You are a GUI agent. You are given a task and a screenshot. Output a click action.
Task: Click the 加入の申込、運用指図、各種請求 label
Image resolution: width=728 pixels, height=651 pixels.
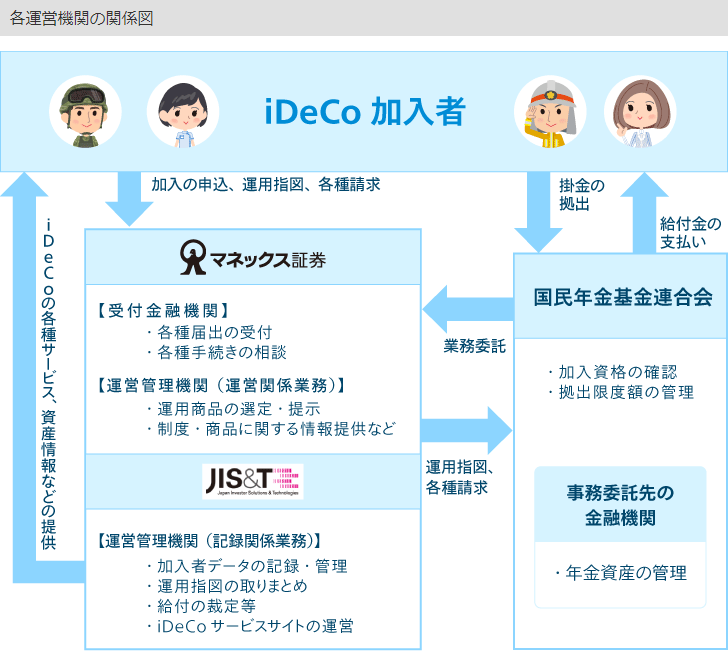[x=266, y=184]
